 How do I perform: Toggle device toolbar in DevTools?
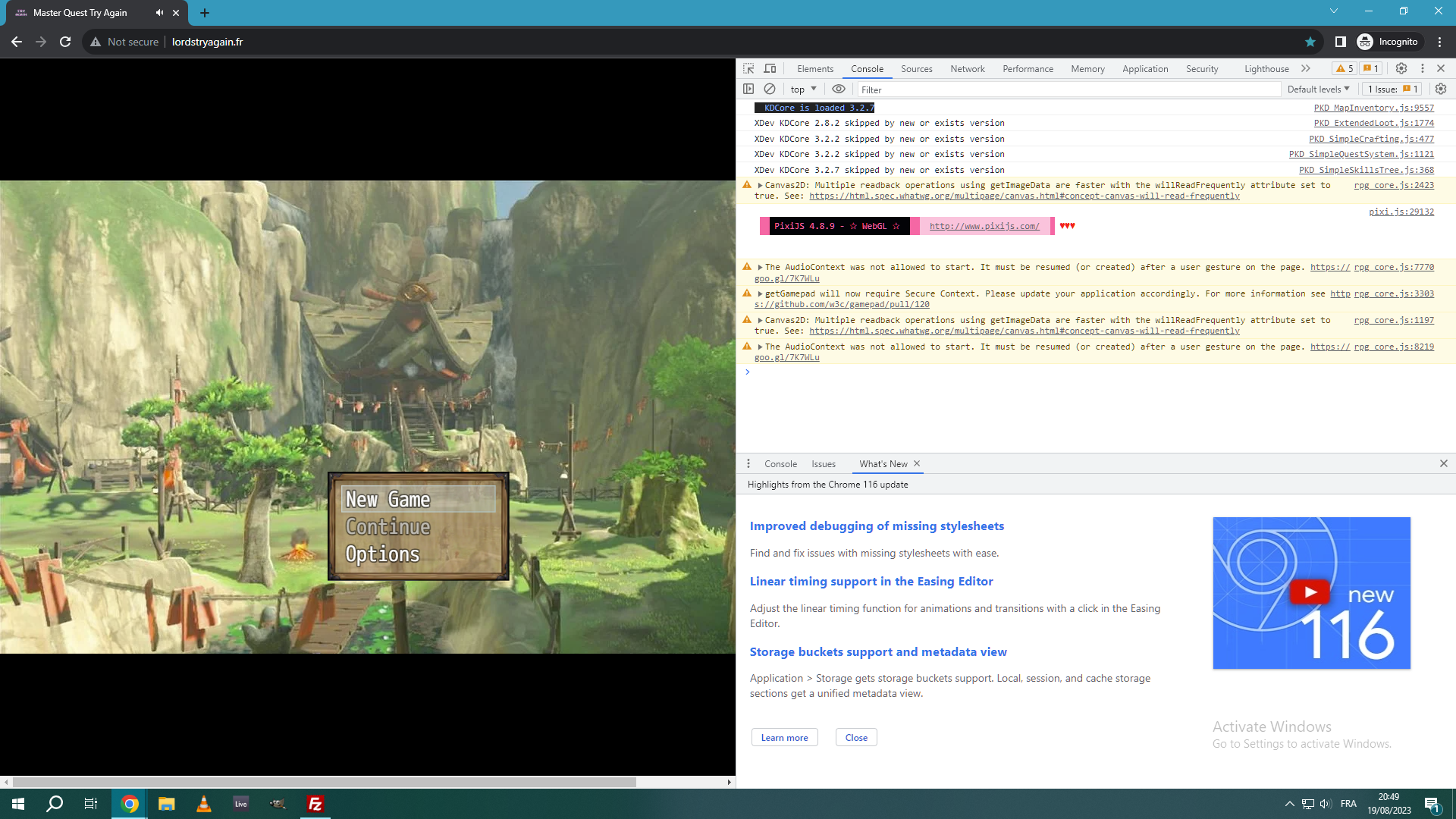click(770, 68)
